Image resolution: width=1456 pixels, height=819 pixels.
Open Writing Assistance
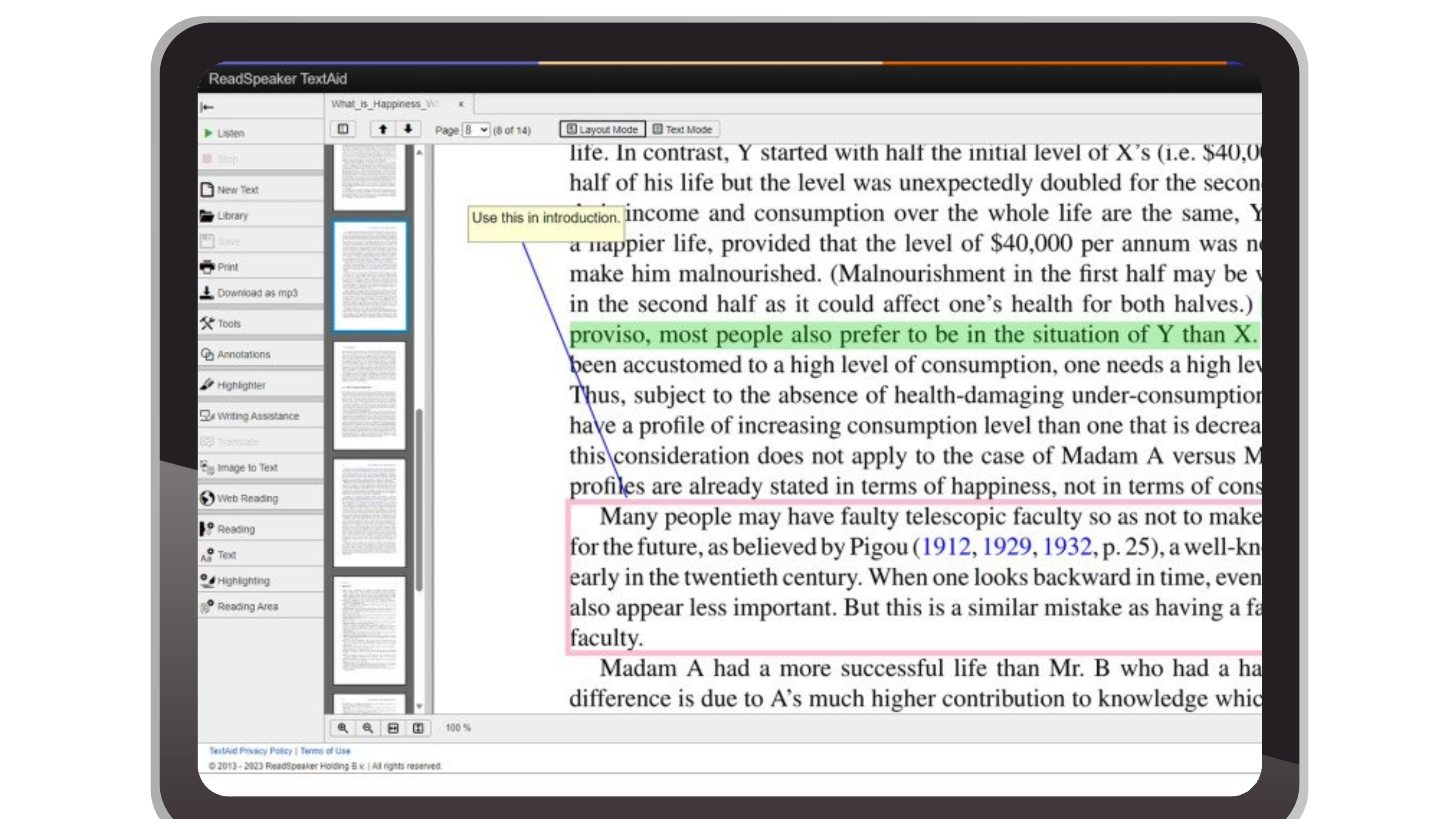click(260, 416)
